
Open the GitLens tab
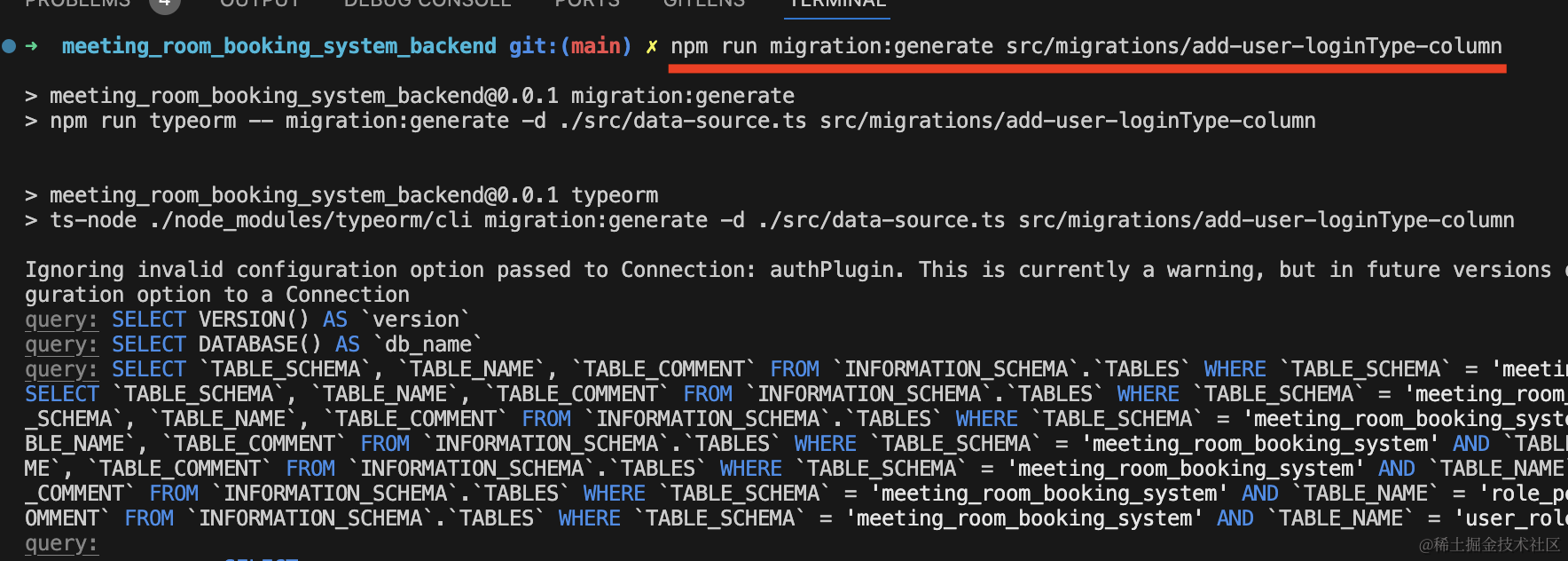coord(704,4)
